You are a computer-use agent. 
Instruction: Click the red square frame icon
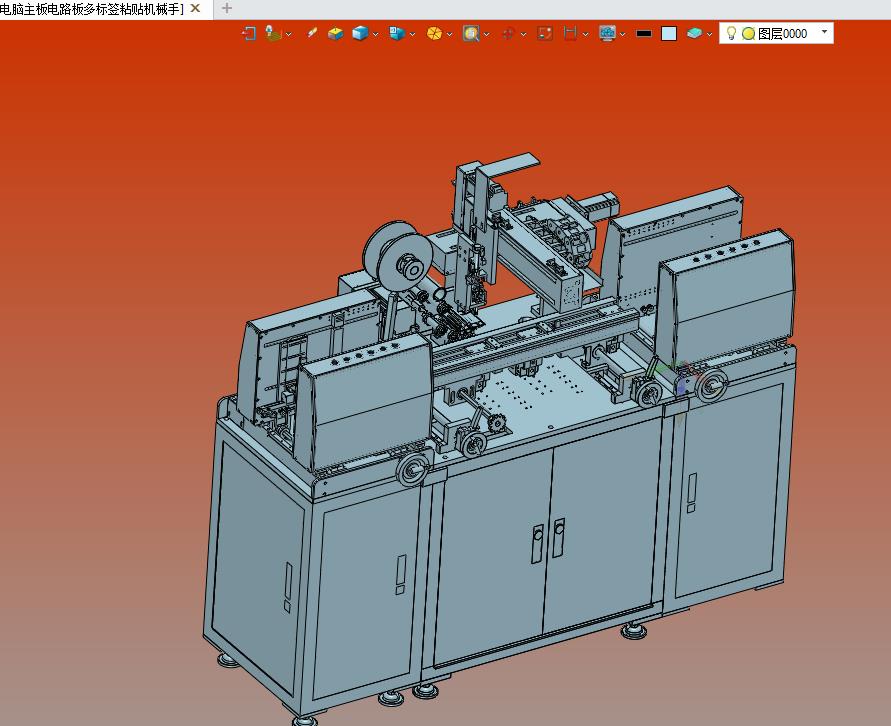click(545, 34)
